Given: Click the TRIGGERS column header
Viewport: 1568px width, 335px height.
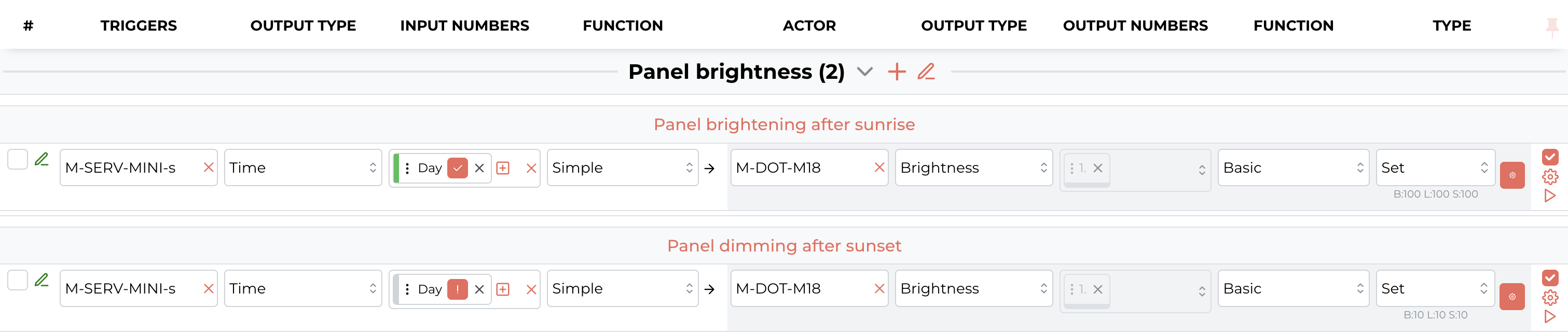Looking at the screenshot, I should point(139,25).
